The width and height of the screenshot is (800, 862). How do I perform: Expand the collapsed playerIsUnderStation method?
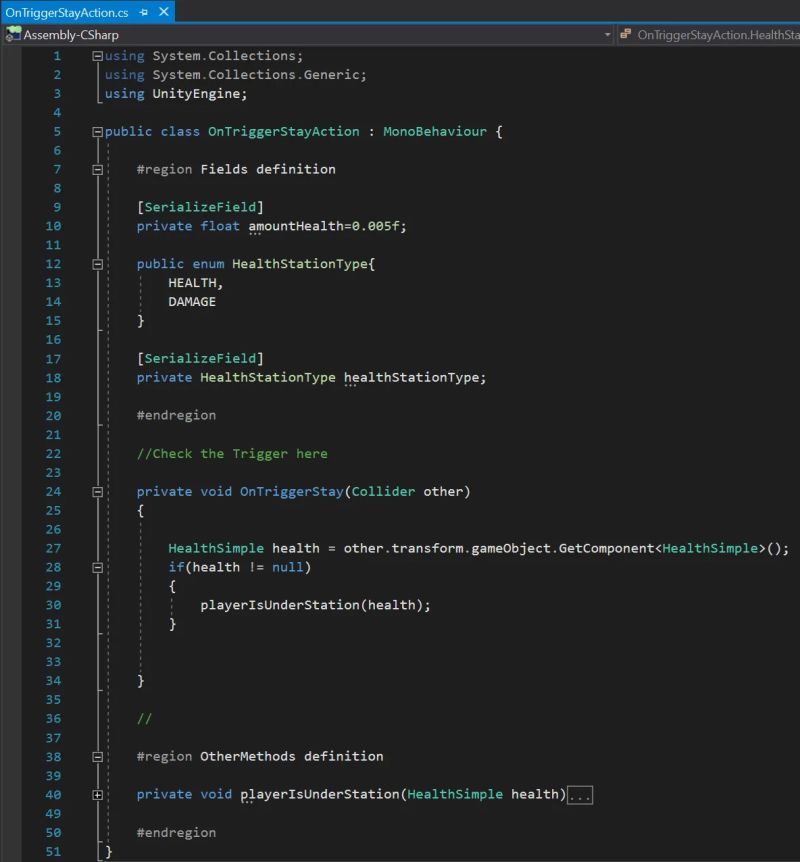pyautogui.click(x=95, y=794)
